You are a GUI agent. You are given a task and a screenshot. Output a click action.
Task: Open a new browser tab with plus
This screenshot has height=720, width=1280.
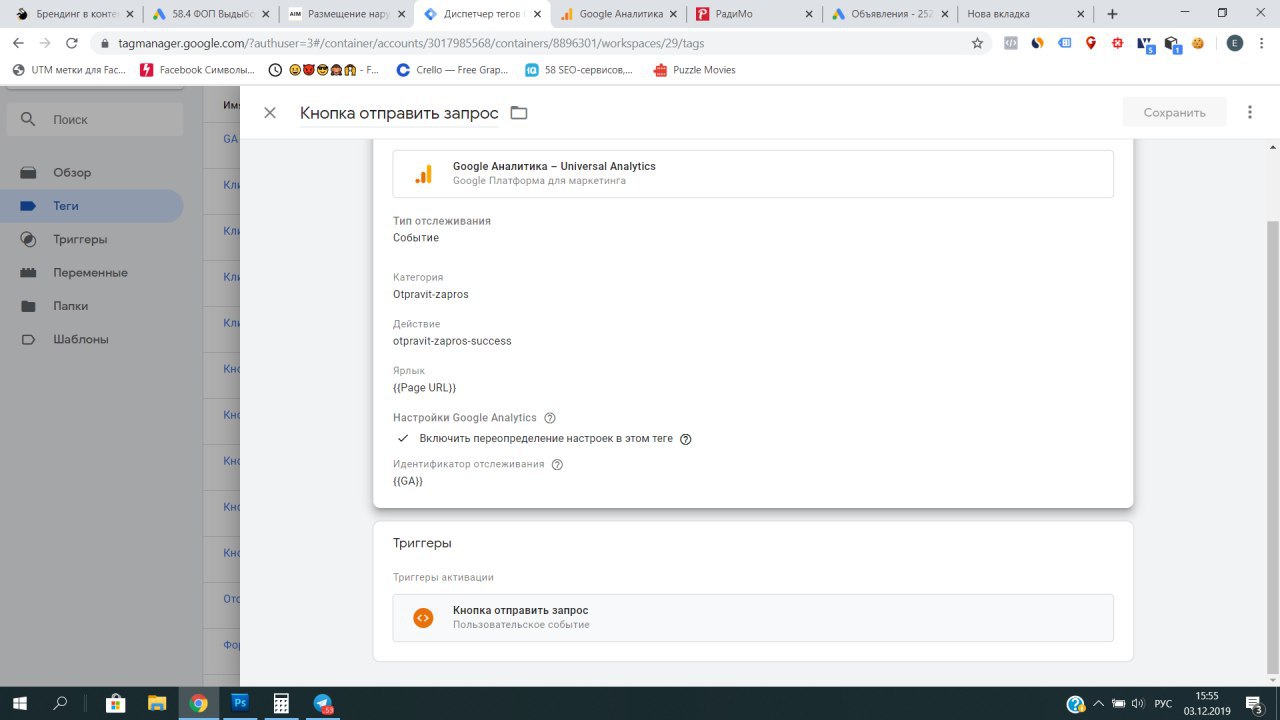pos(1113,14)
